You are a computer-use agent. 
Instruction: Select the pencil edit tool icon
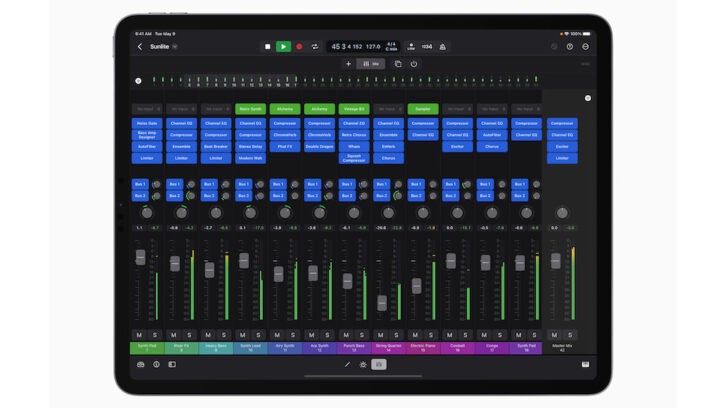347,364
